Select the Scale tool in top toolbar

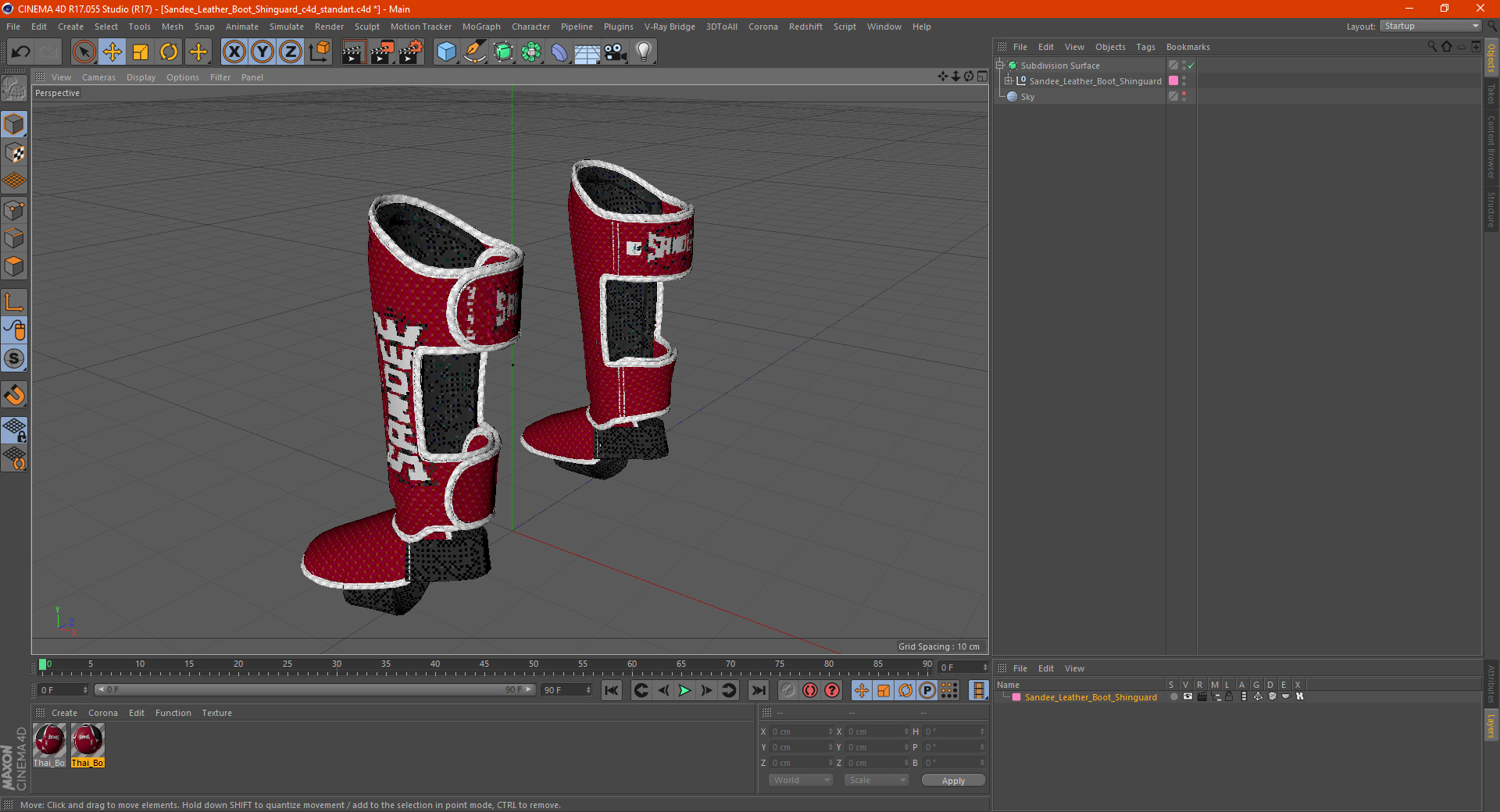(x=141, y=52)
